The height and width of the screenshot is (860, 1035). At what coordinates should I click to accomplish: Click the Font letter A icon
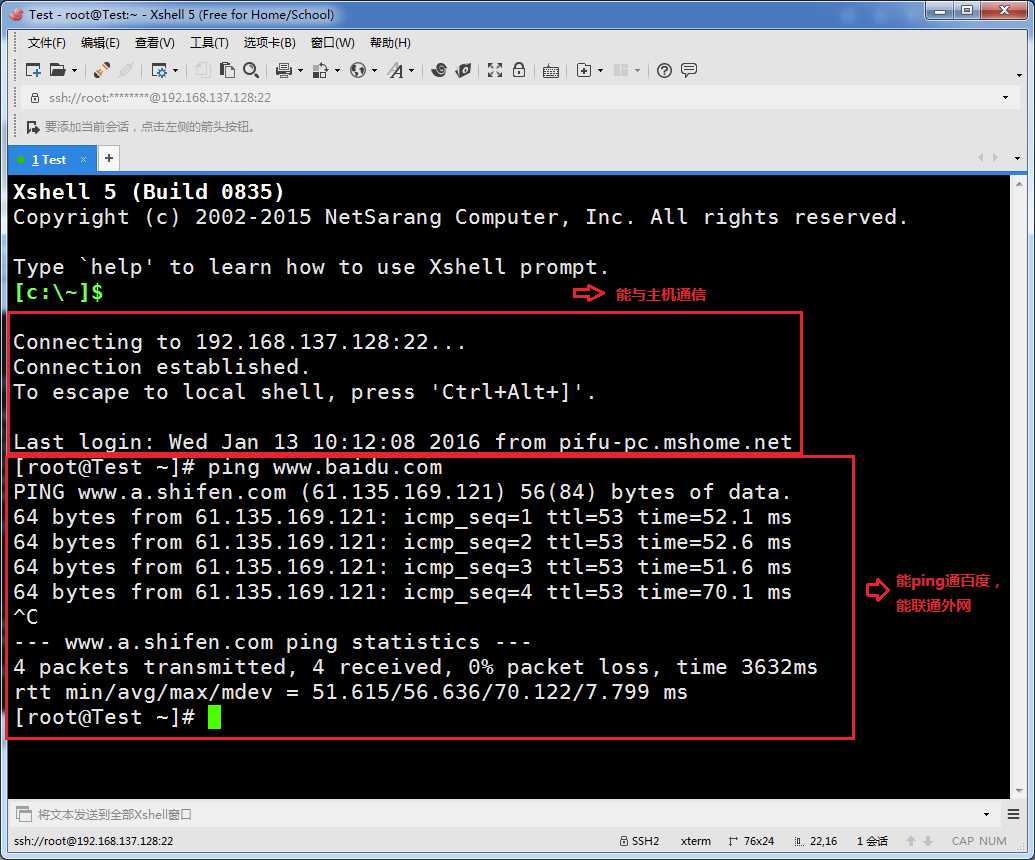tap(395, 70)
